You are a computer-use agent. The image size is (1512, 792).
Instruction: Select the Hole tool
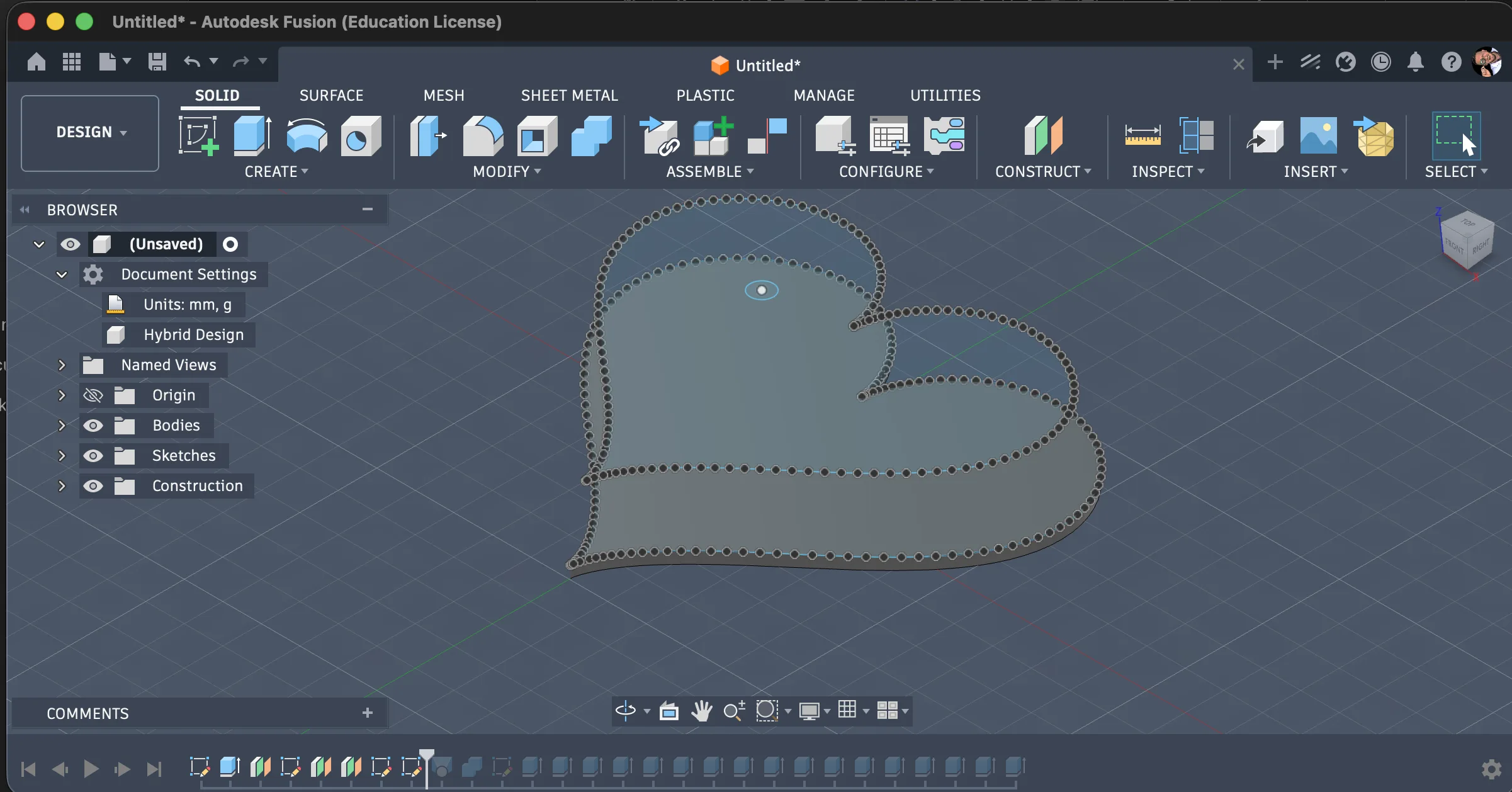point(361,135)
